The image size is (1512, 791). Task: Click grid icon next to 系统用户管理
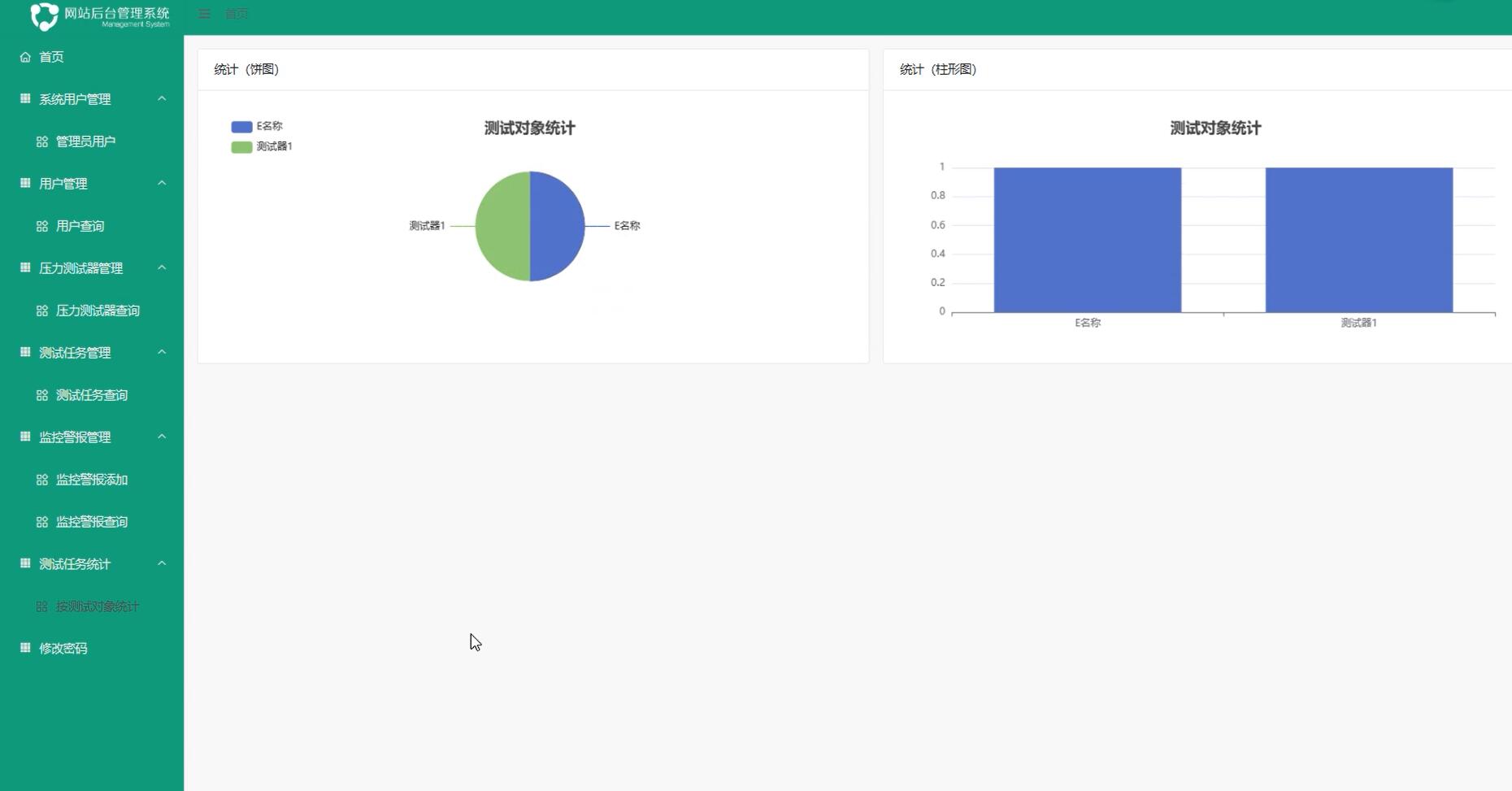25,99
